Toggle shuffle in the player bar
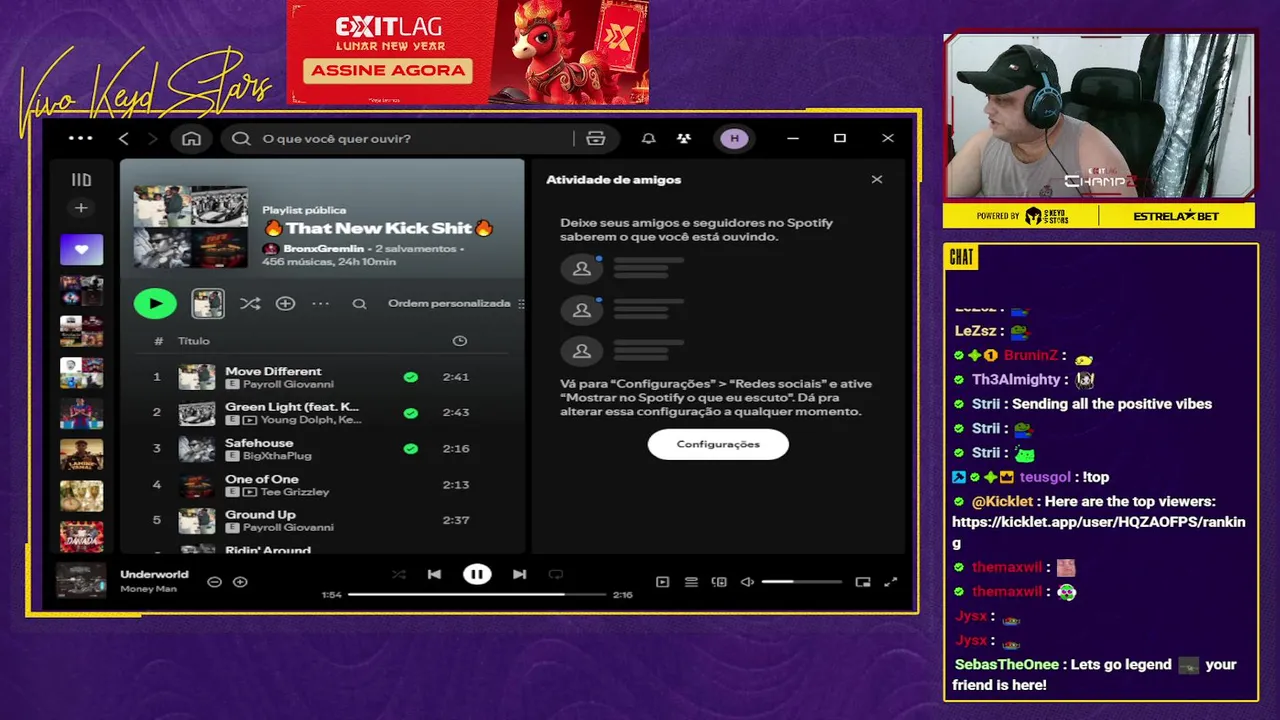 (399, 574)
